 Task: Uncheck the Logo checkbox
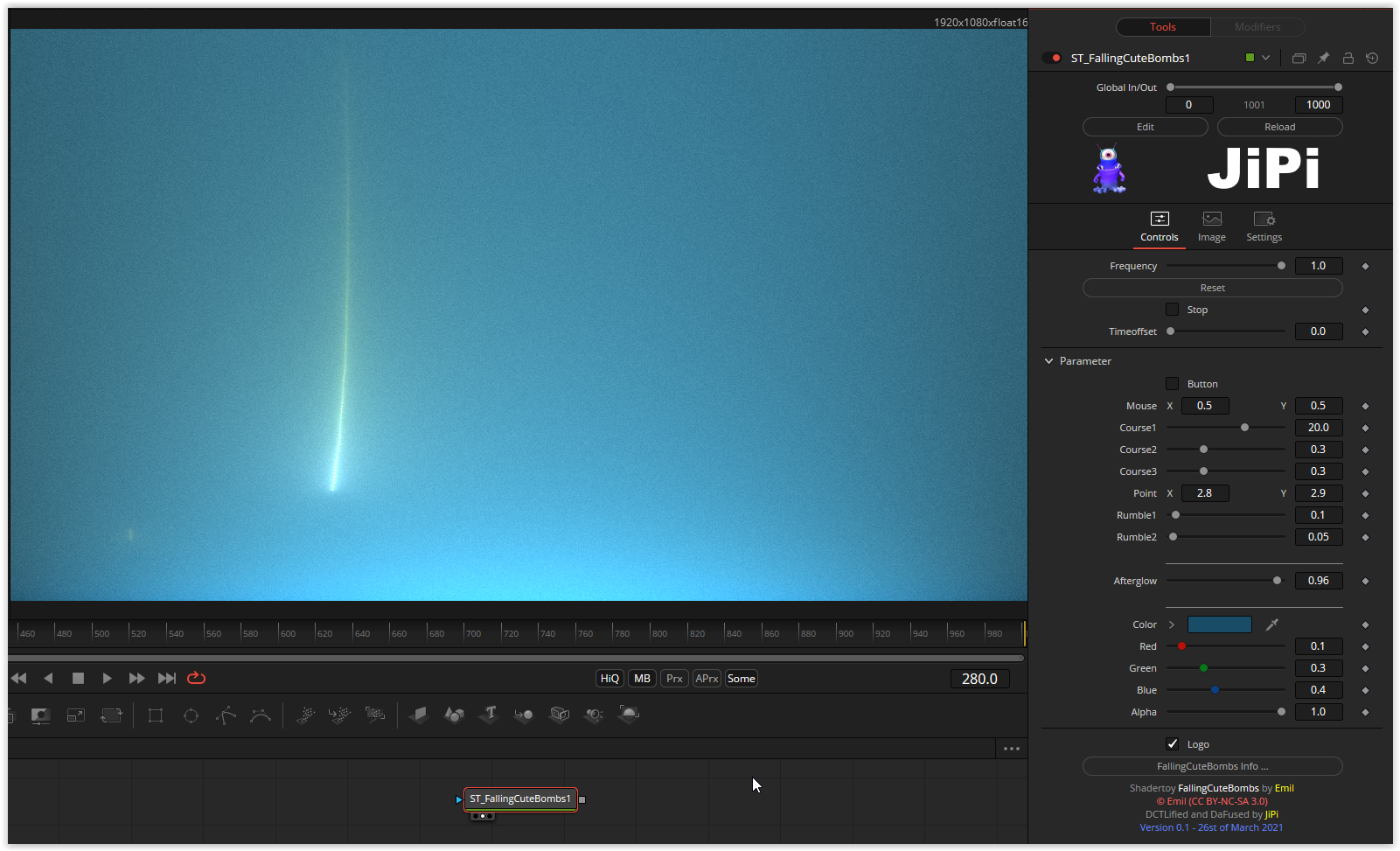pos(1172,744)
